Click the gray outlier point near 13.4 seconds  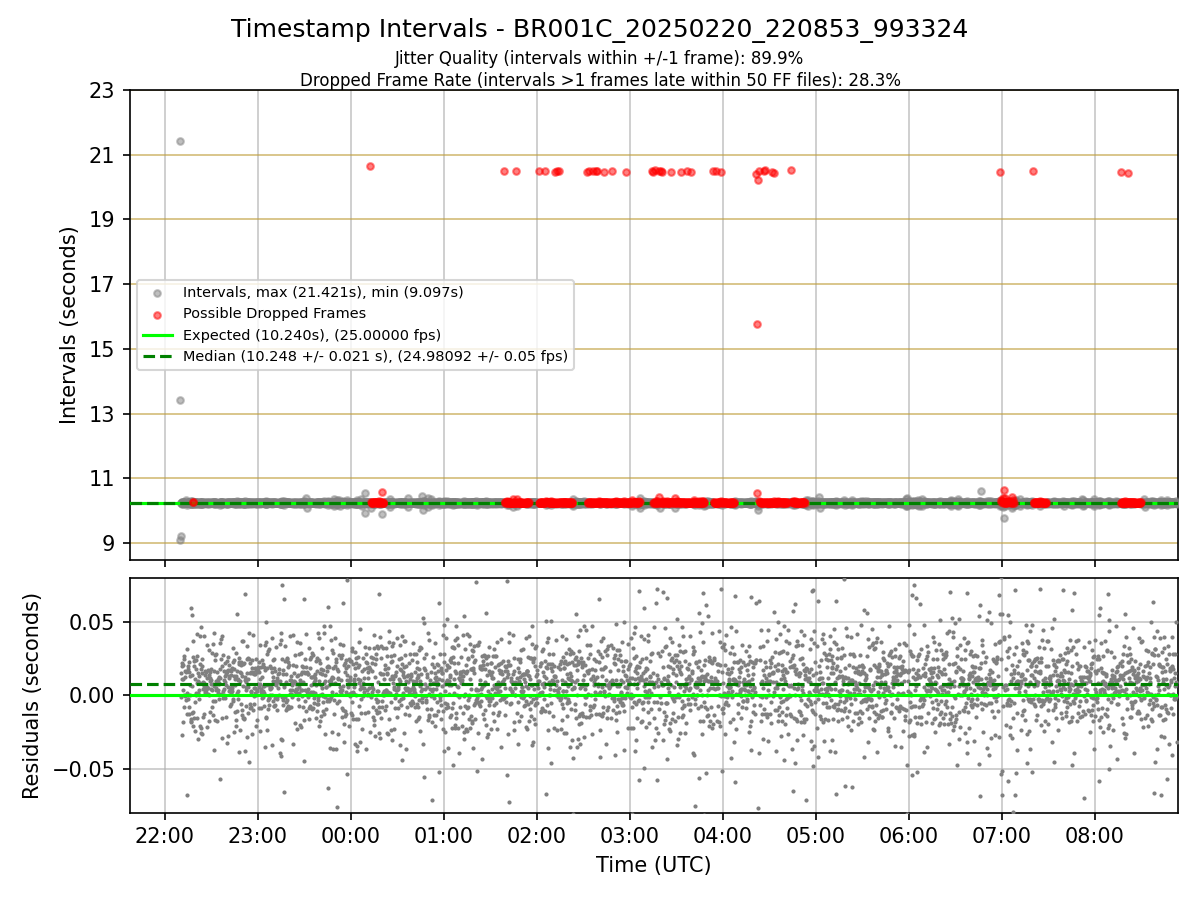point(180,400)
